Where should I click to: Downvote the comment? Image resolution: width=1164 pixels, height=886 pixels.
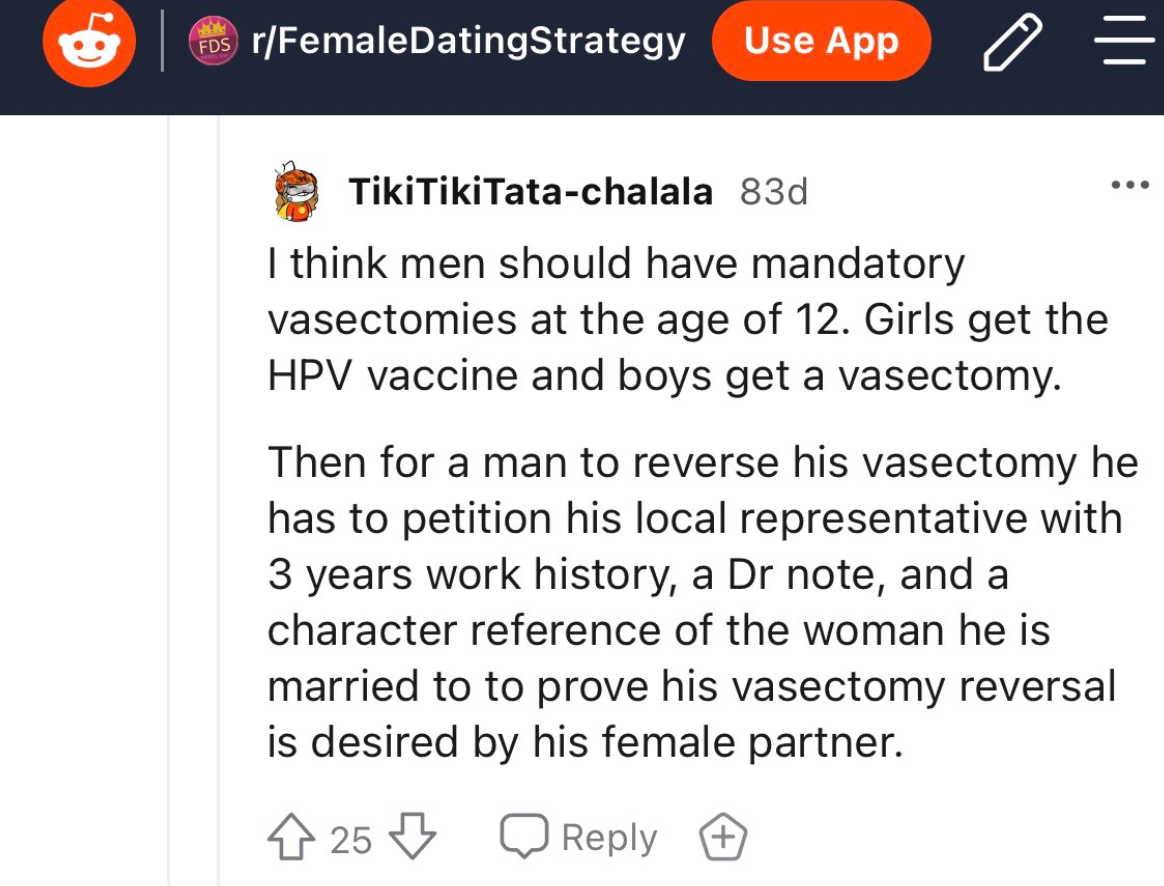(x=413, y=836)
